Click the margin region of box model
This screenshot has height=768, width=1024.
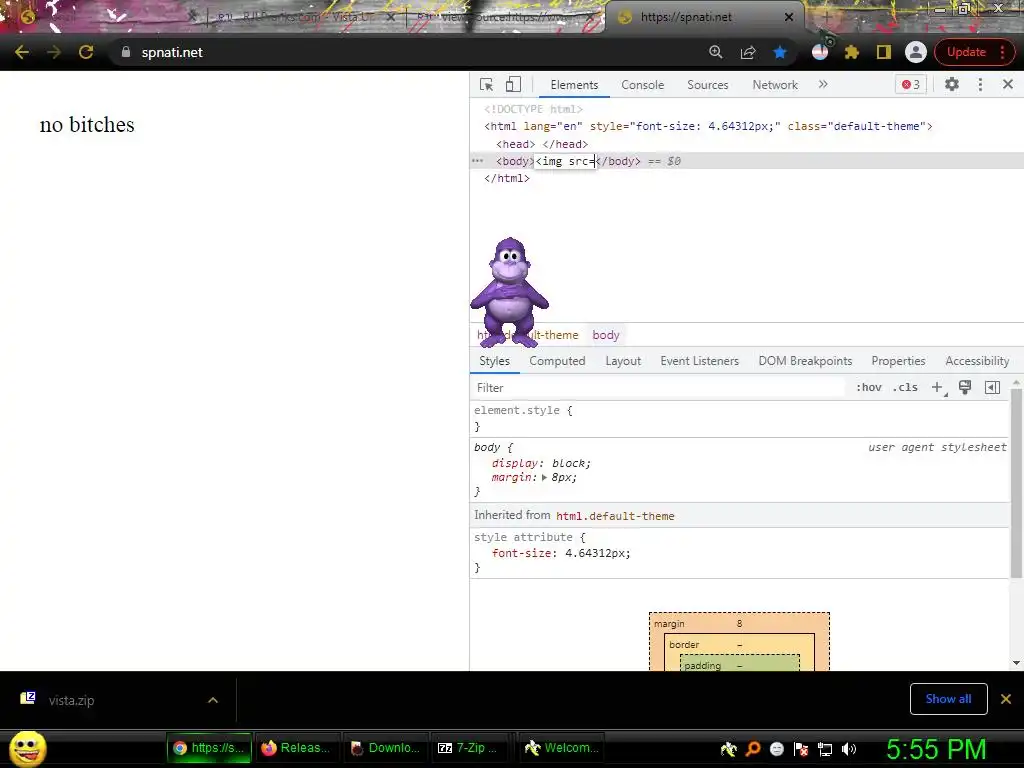(739, 623)
